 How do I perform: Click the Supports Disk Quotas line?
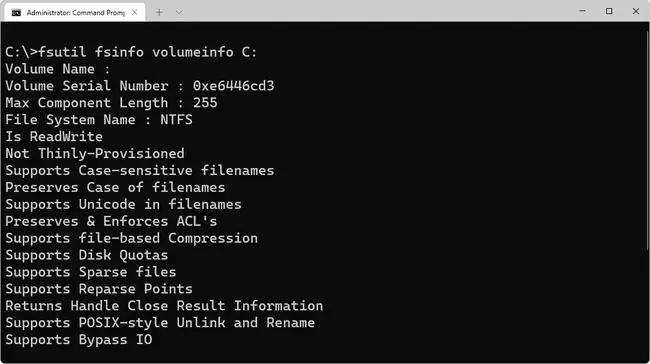click(x=87, y=255)
